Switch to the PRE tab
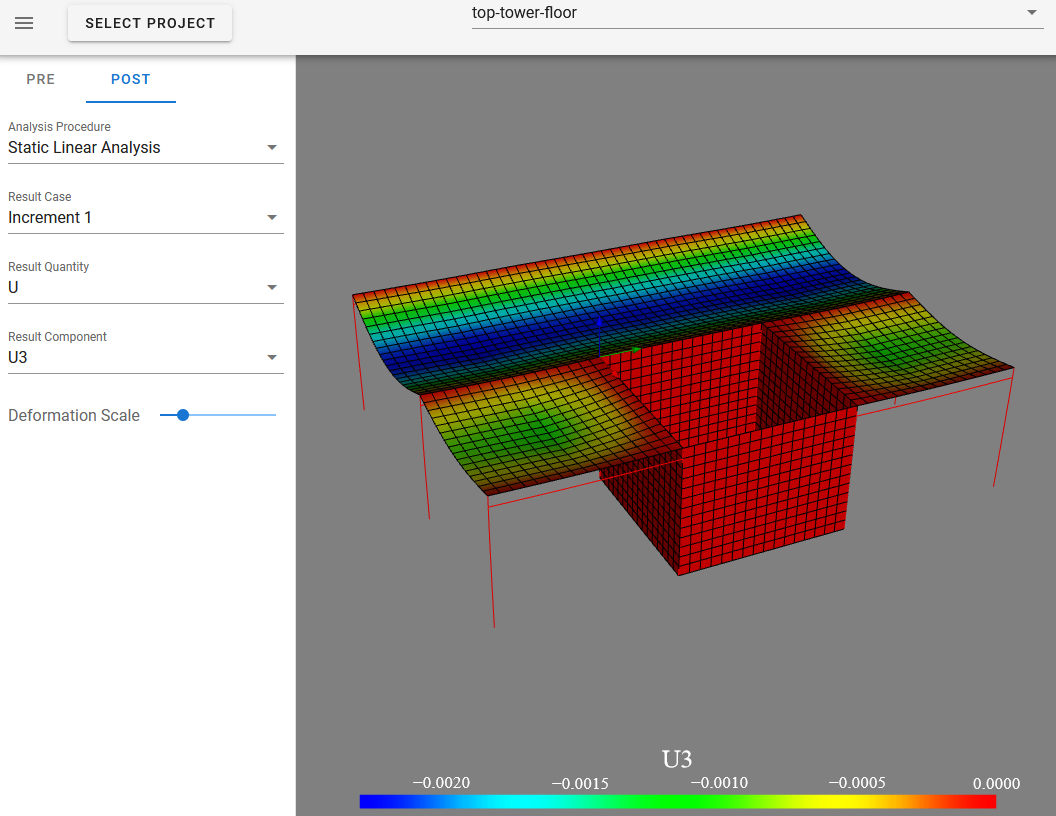 pos(41,80)
